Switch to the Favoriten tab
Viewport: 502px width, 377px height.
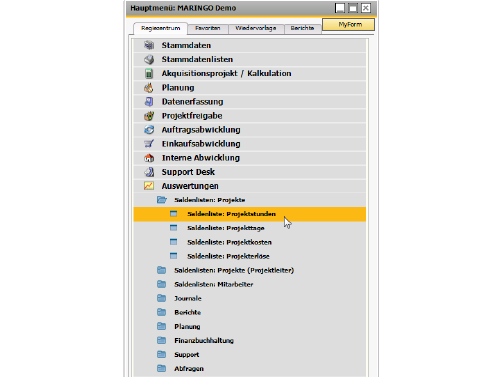(x=208, y=29)
